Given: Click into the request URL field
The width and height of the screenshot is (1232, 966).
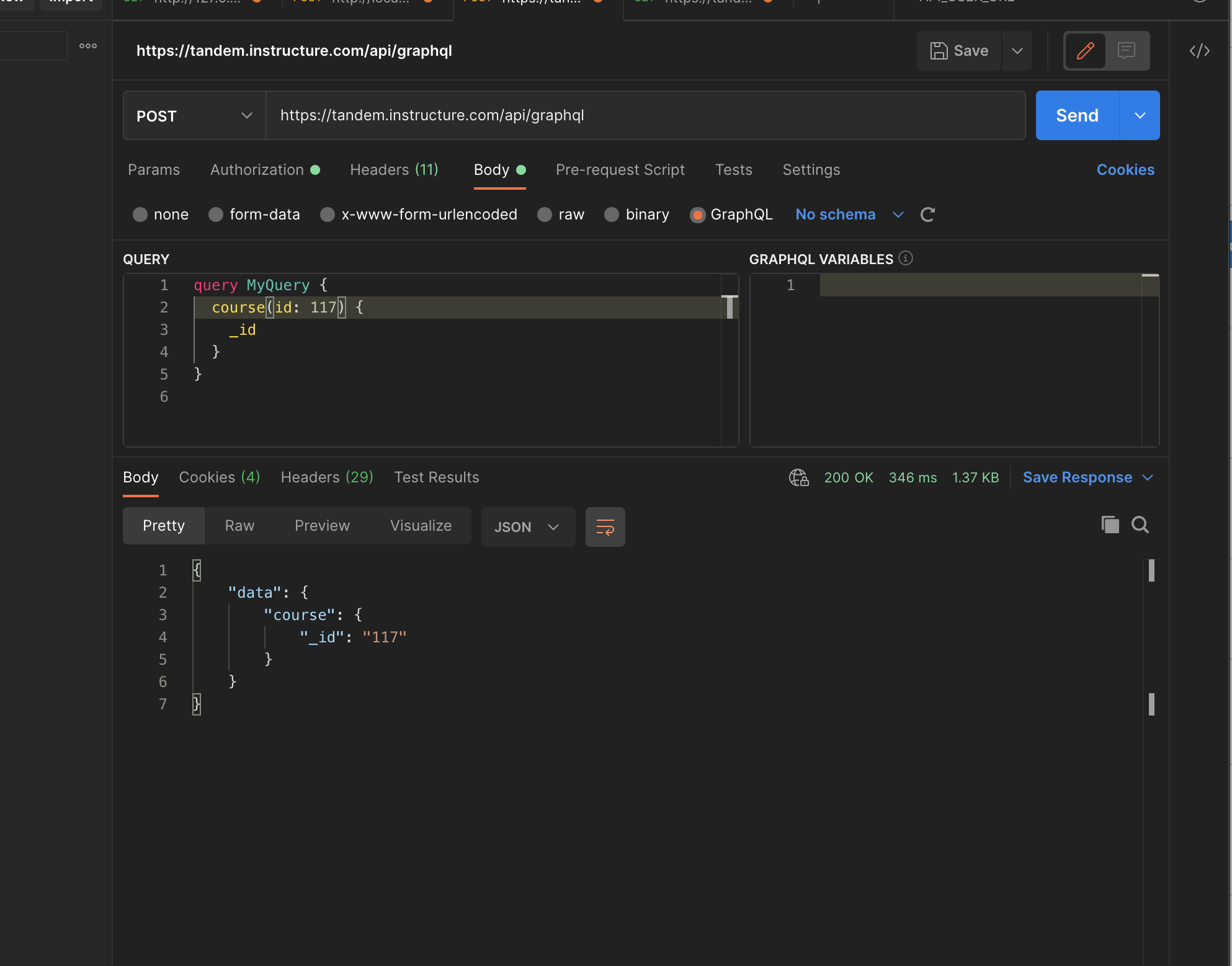Looking at the screenshot, I should (x=645, y=116).
